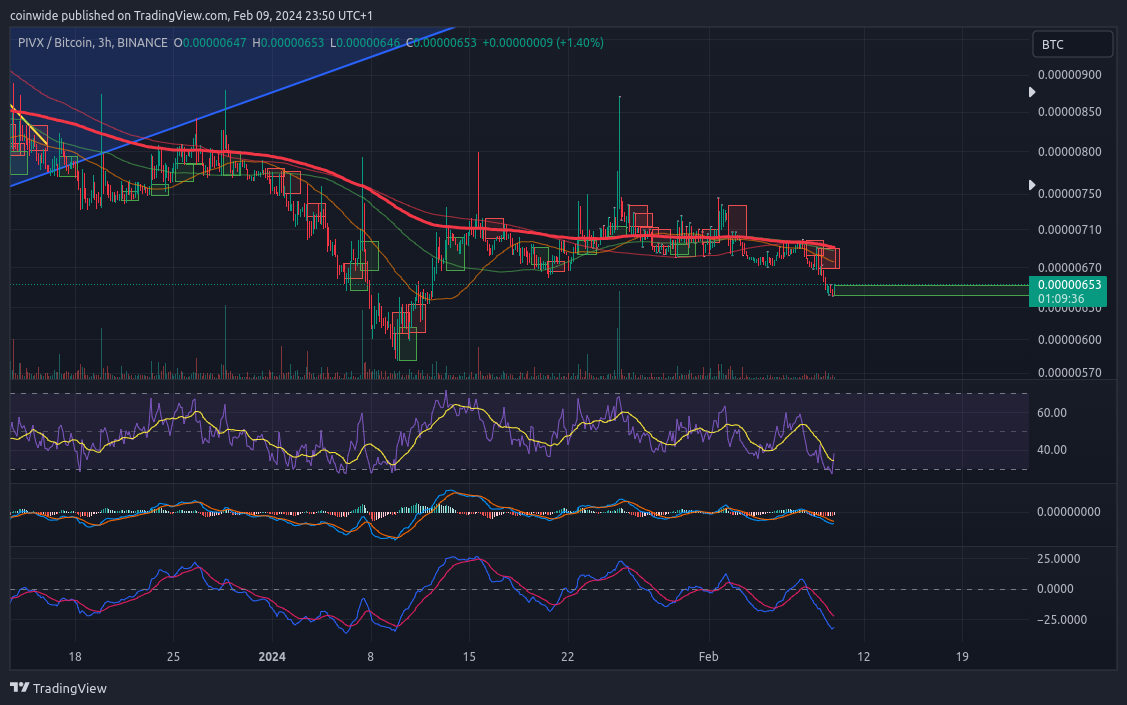Click the MACD 0.00000000 axis label
1127x705 pixels.
pyautogui.click(x=1069, y=512)
